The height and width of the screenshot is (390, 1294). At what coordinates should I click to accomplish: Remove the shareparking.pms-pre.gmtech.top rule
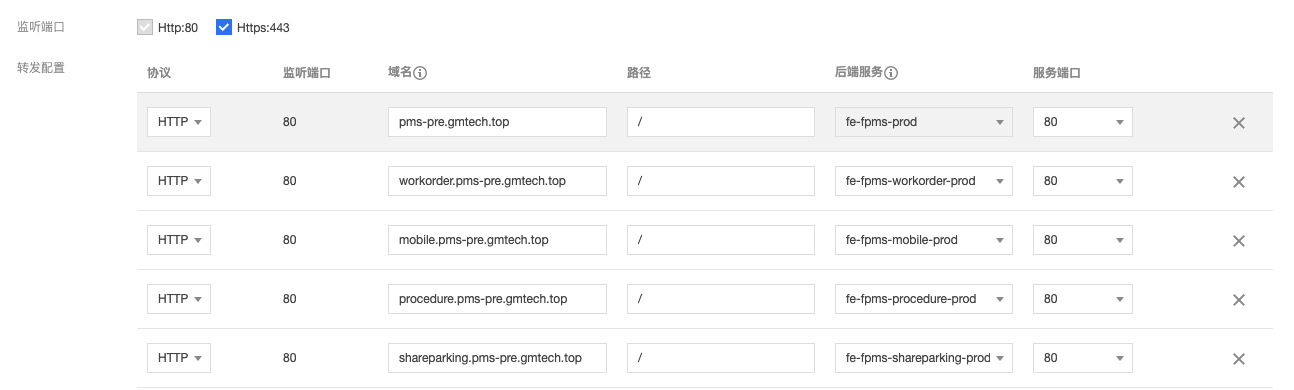click(x=1238, y=359)
